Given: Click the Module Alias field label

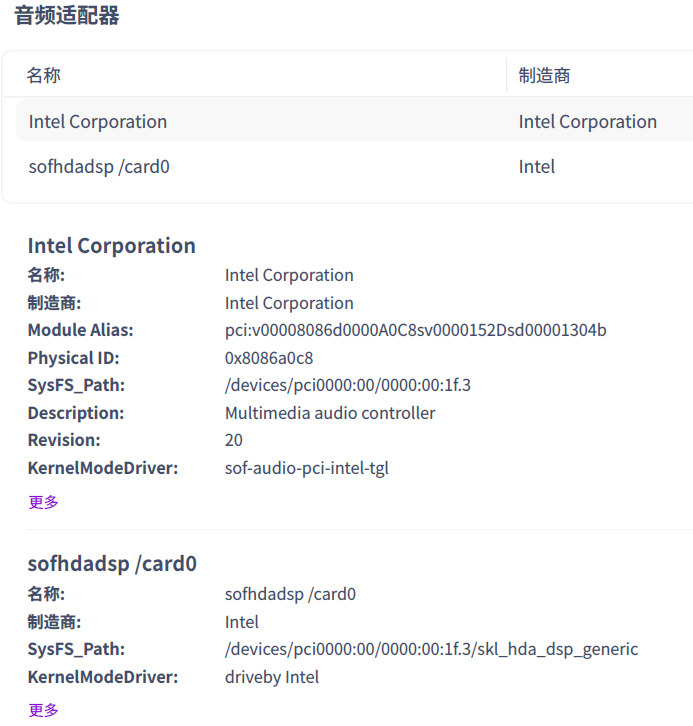Looking at the screenshot, I should (x=80, y=330).
